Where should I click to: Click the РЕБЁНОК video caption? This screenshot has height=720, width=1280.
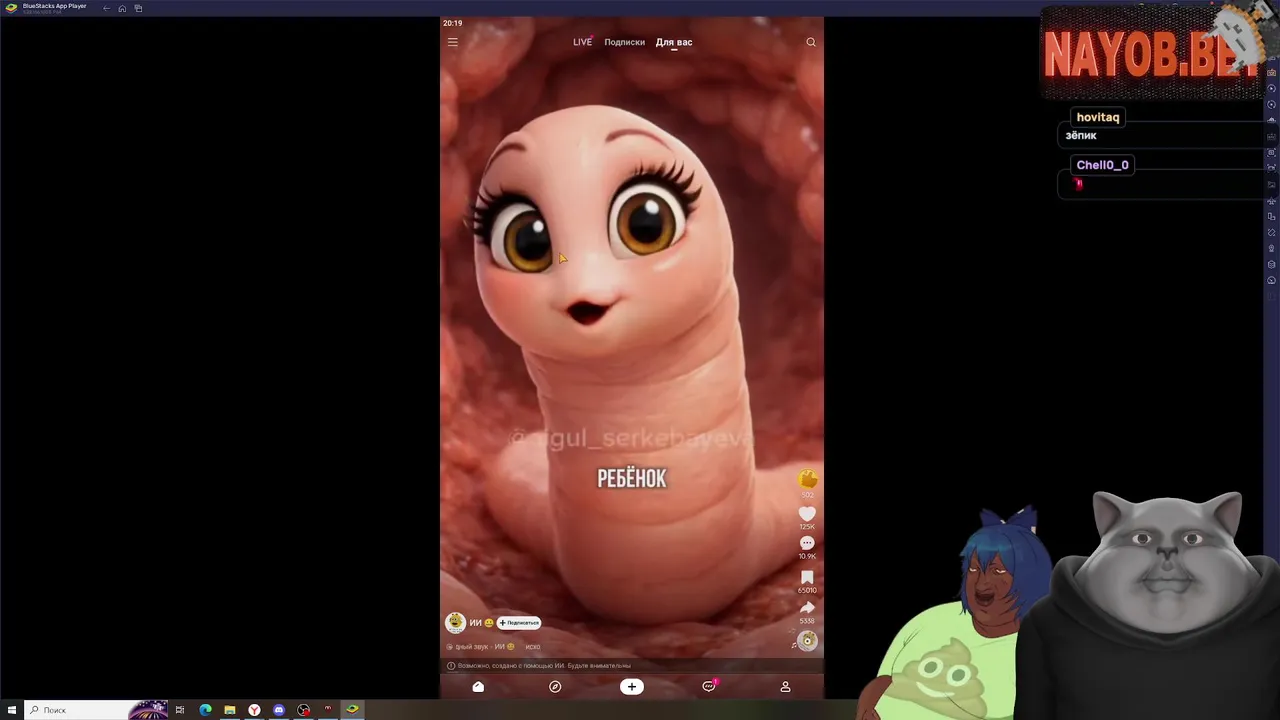tap(631, 479)
